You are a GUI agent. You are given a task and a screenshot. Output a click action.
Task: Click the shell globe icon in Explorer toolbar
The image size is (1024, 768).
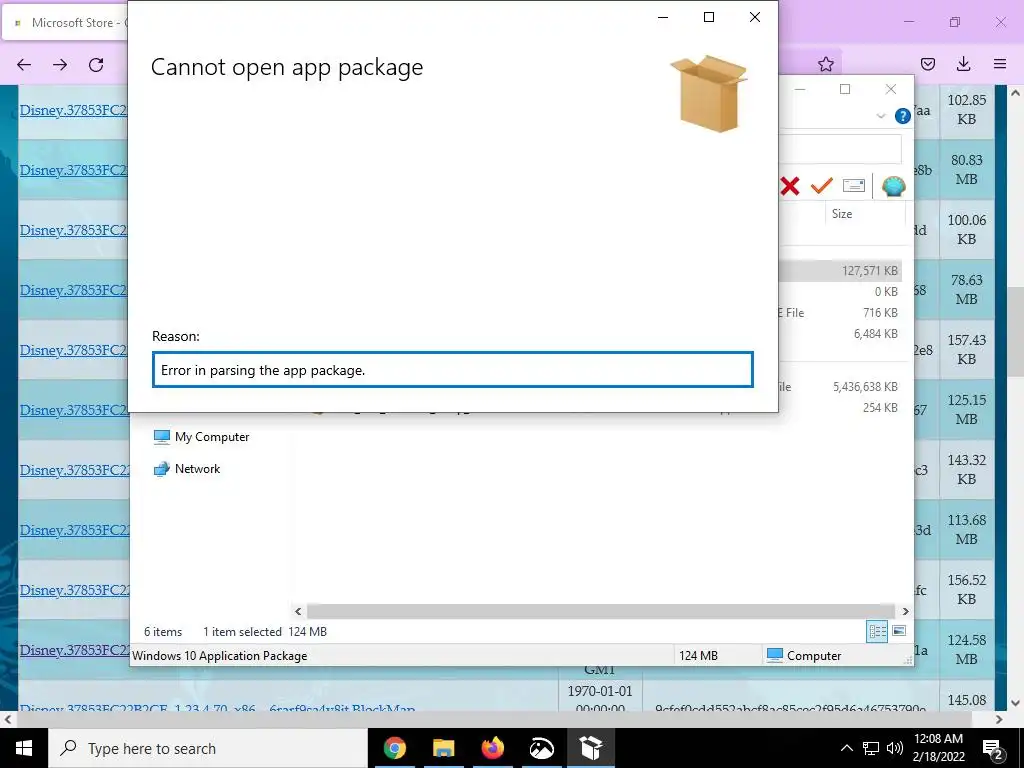[893, 186]
